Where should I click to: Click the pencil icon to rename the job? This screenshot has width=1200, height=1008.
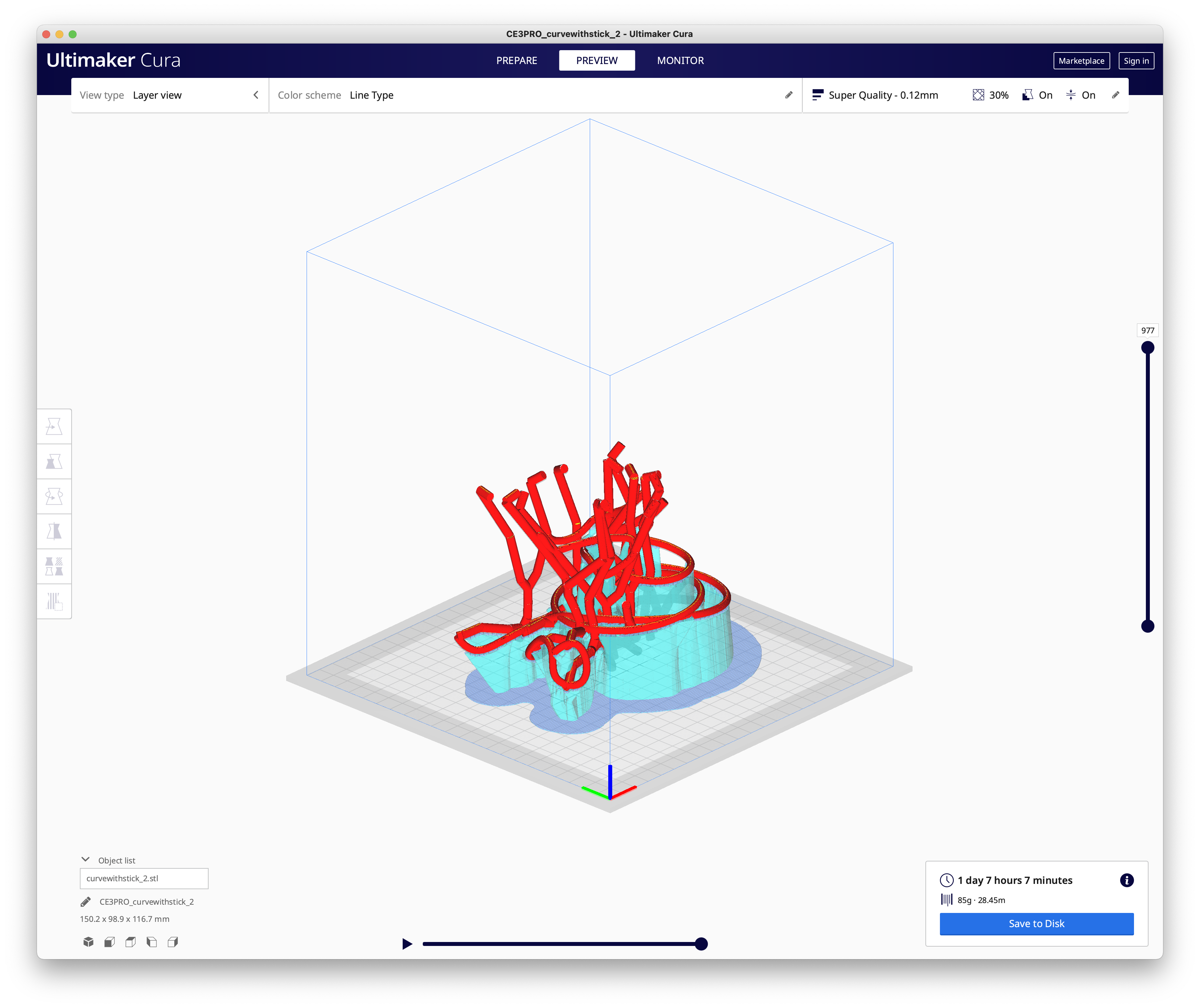click(86, 902)
